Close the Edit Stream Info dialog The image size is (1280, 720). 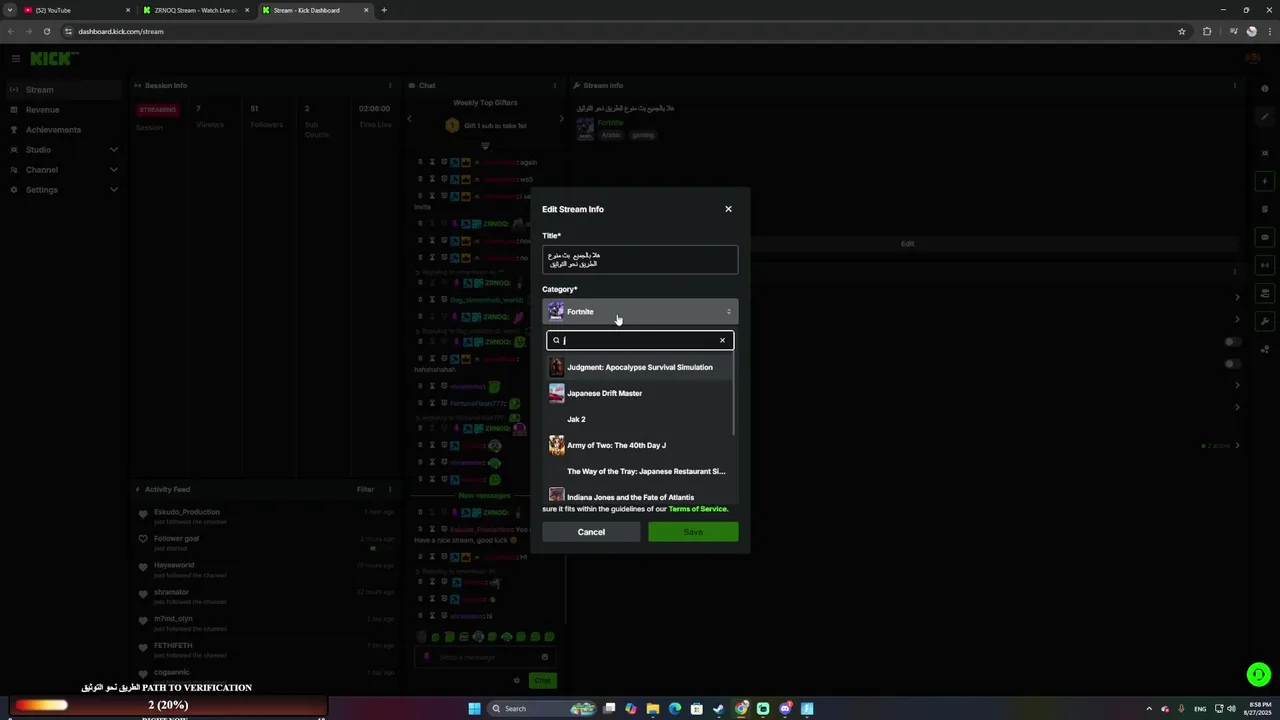[728, 209]
